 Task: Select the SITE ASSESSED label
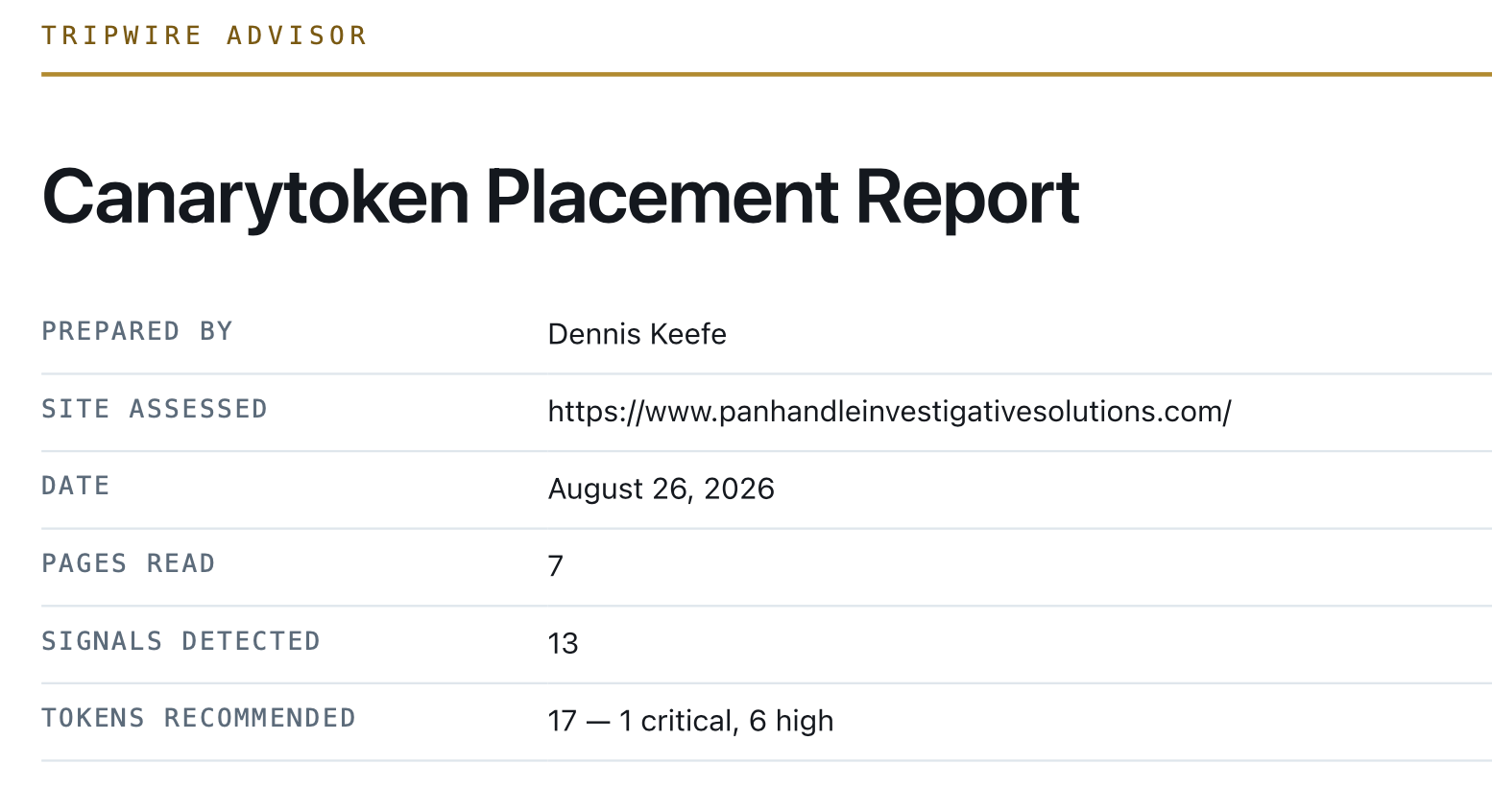155,409
